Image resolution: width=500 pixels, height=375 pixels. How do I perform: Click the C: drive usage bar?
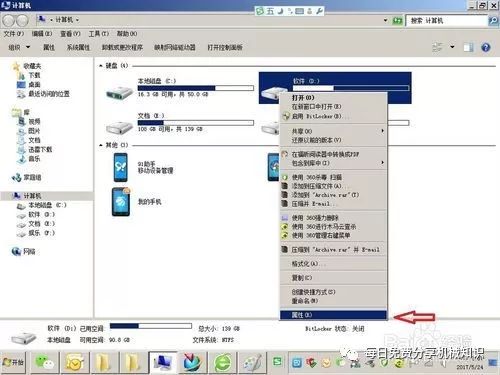coord(196,88)
